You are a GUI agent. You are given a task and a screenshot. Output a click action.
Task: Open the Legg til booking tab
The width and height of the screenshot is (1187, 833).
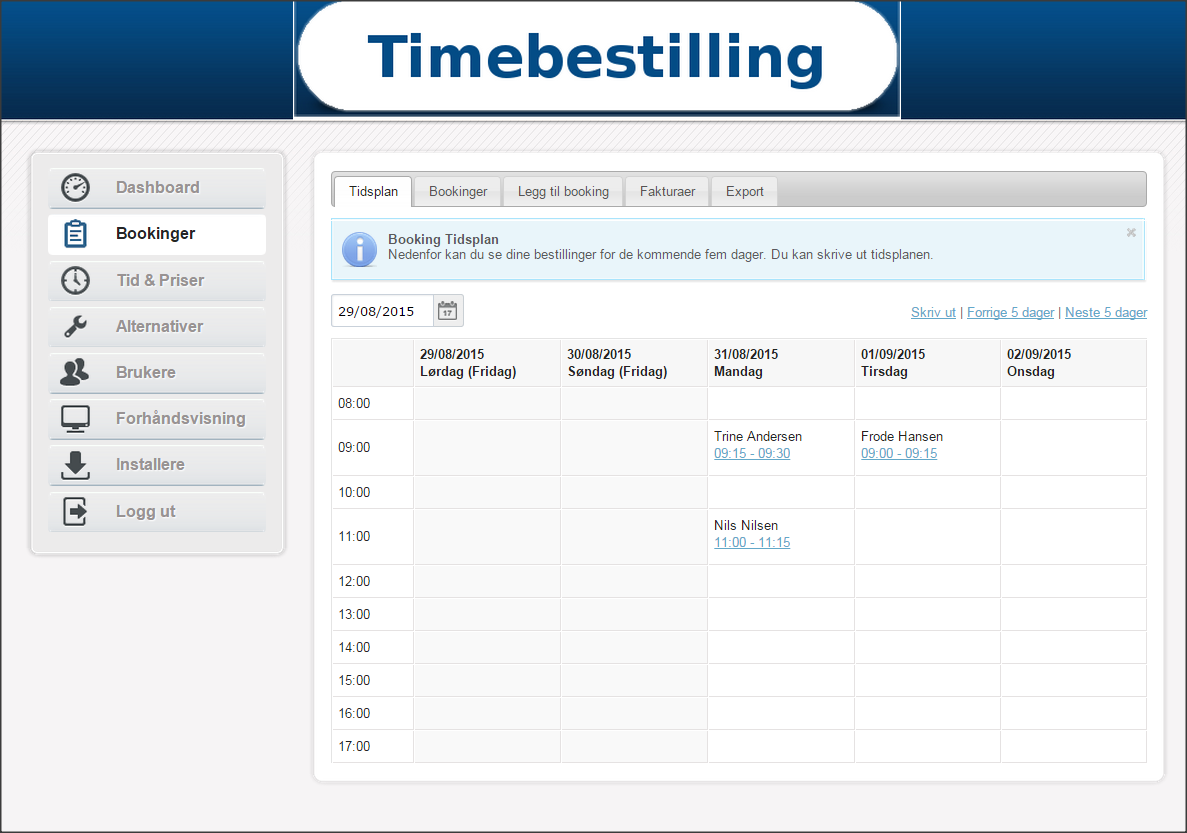(563, 192)
